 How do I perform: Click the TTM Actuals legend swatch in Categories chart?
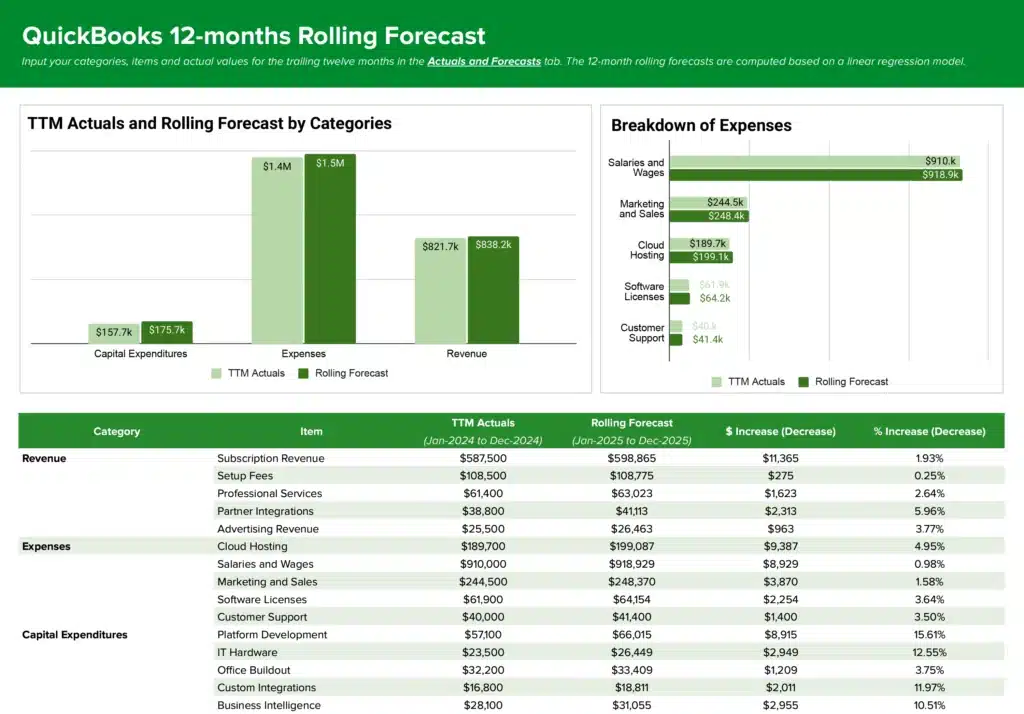(x=216, y=374)
